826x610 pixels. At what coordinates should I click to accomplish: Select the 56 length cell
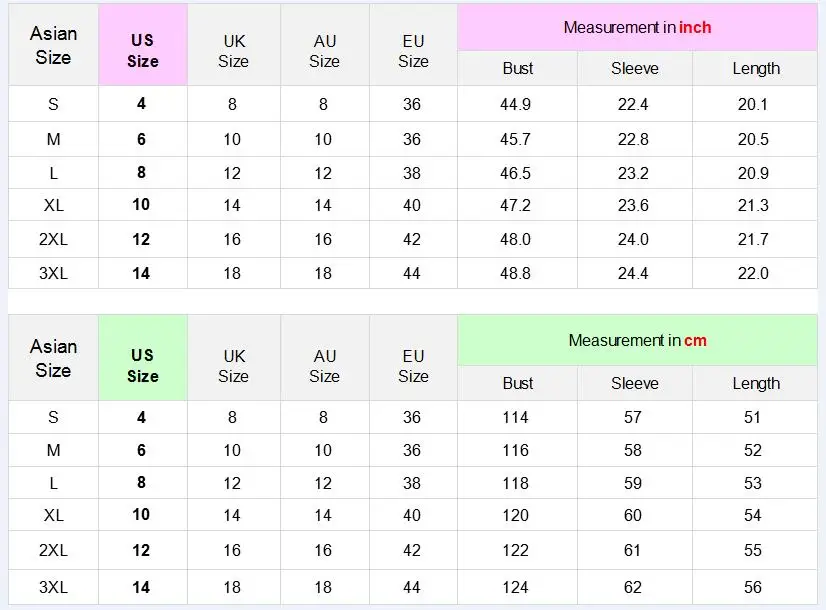pos(753,588)
